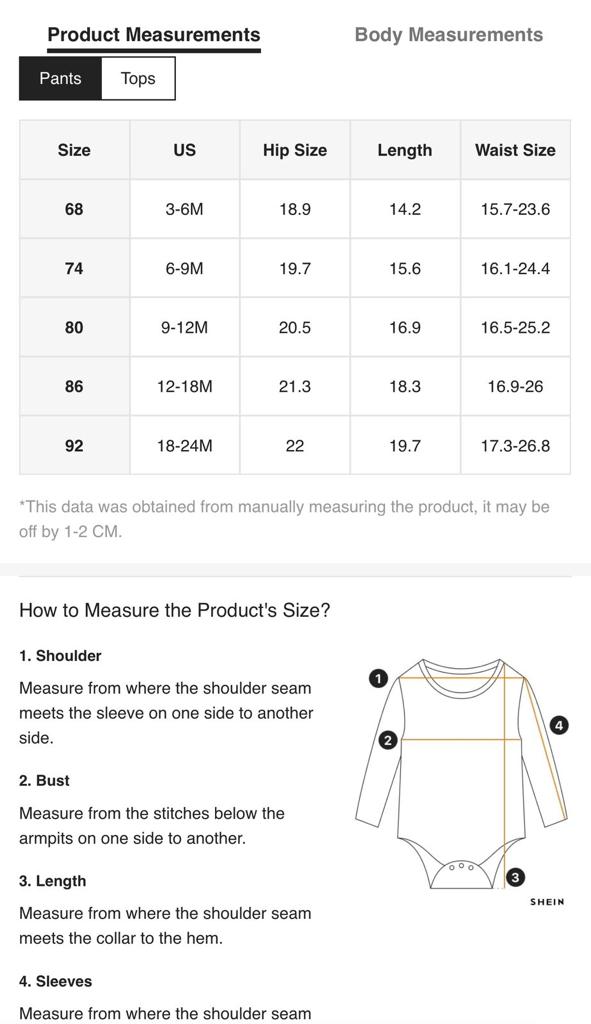Switch to Body Measurements tab
The image size is (591, 1024).
[x=449, y=35]
